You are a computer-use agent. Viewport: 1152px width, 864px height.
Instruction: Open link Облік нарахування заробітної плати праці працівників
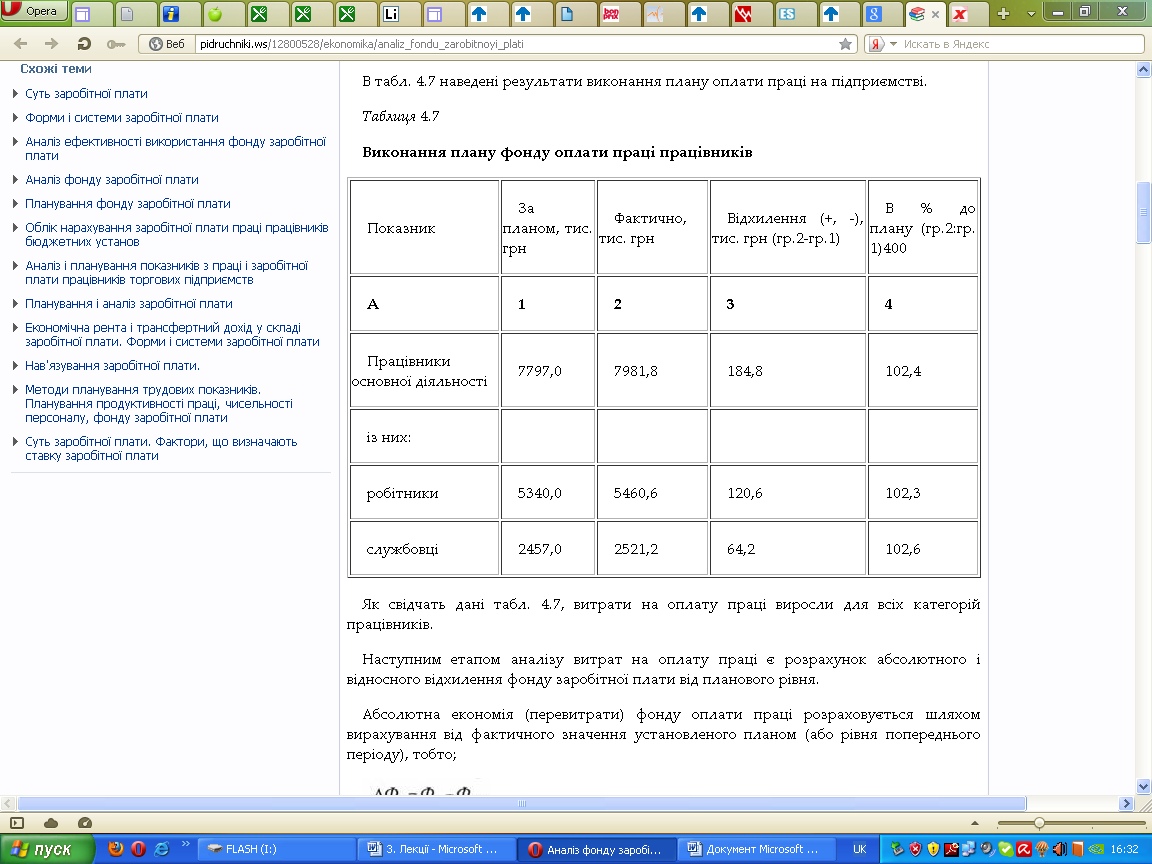(176, 234)
